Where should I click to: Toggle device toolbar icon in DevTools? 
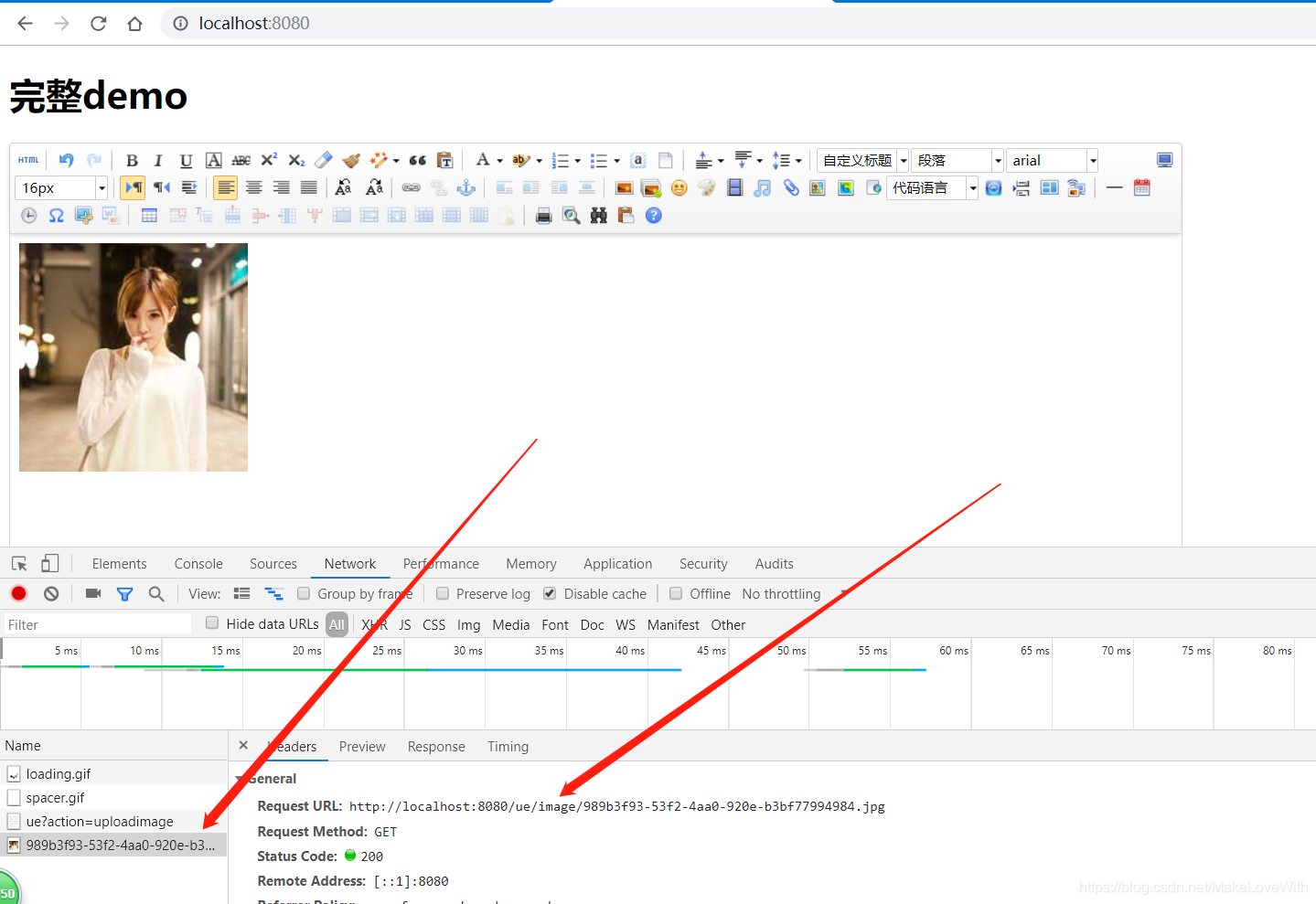click(x=50, y=564)
